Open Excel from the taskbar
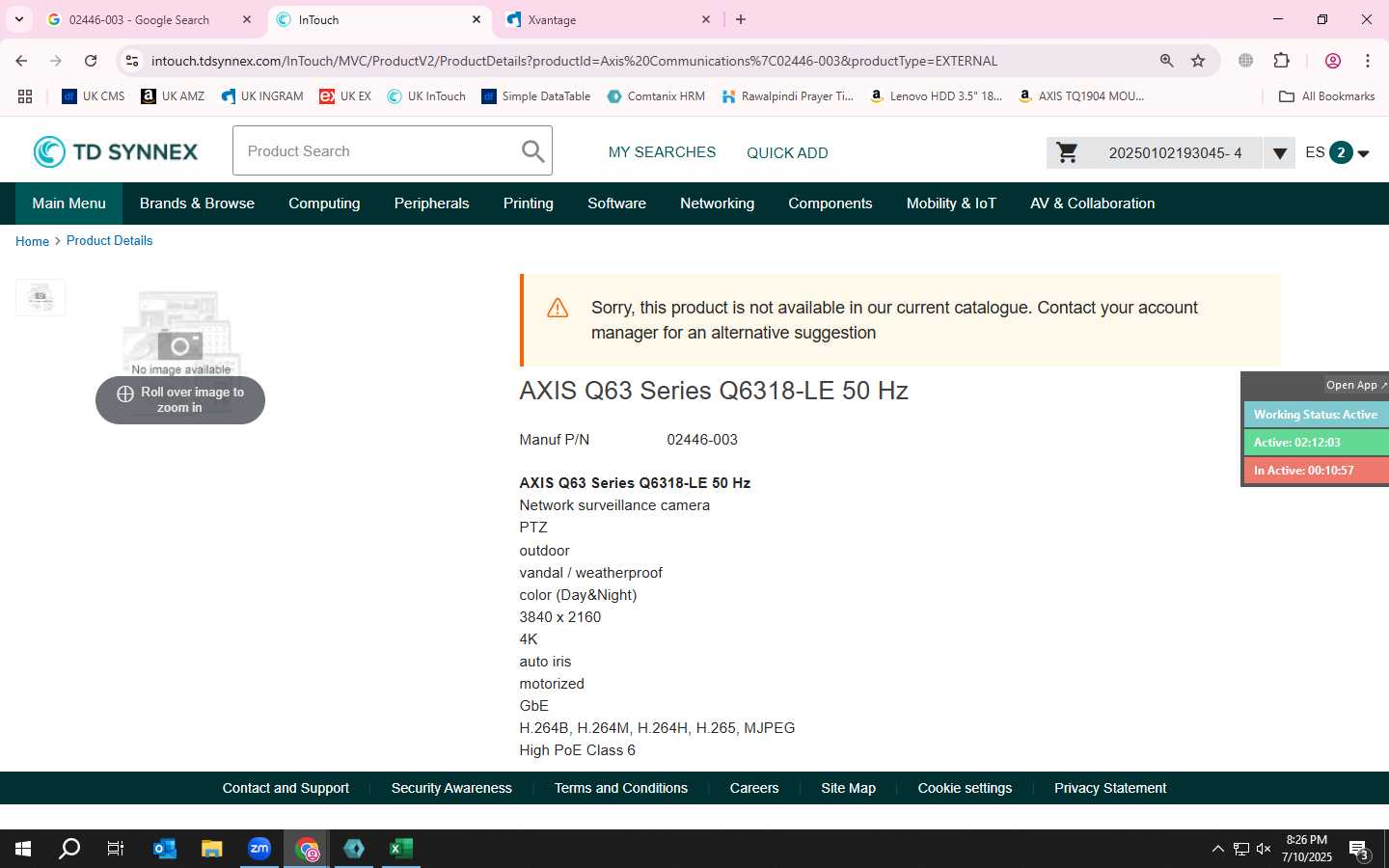The width and height of the screenshot is (1389, 868). coord(401,849)
